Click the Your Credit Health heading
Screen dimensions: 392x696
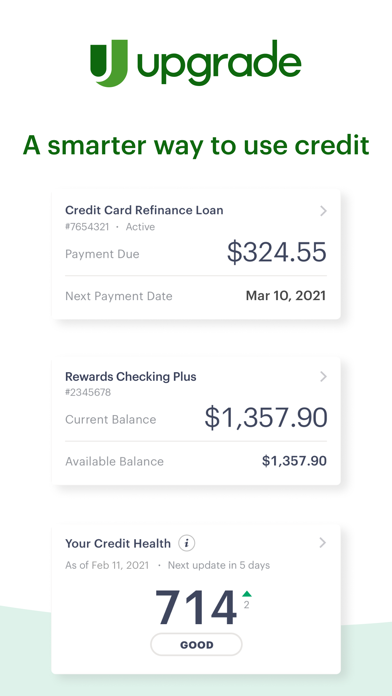coord(118,543)
